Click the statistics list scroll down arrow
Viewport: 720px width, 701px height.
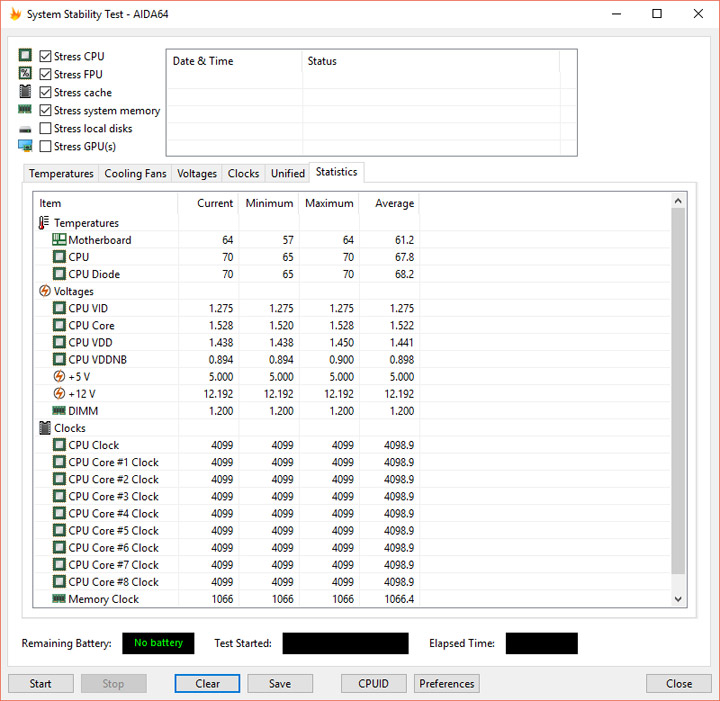[x=678, y=599]
